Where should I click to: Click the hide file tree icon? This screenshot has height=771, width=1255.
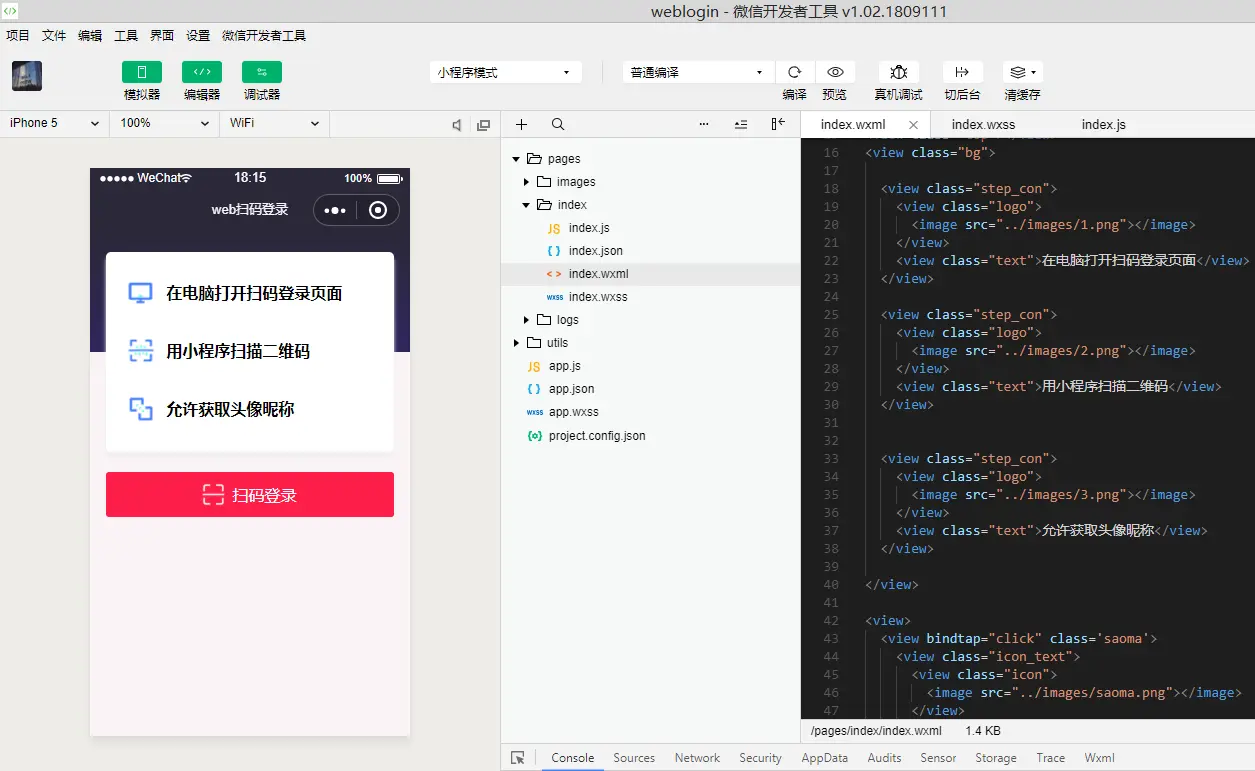tap(778, 124)
